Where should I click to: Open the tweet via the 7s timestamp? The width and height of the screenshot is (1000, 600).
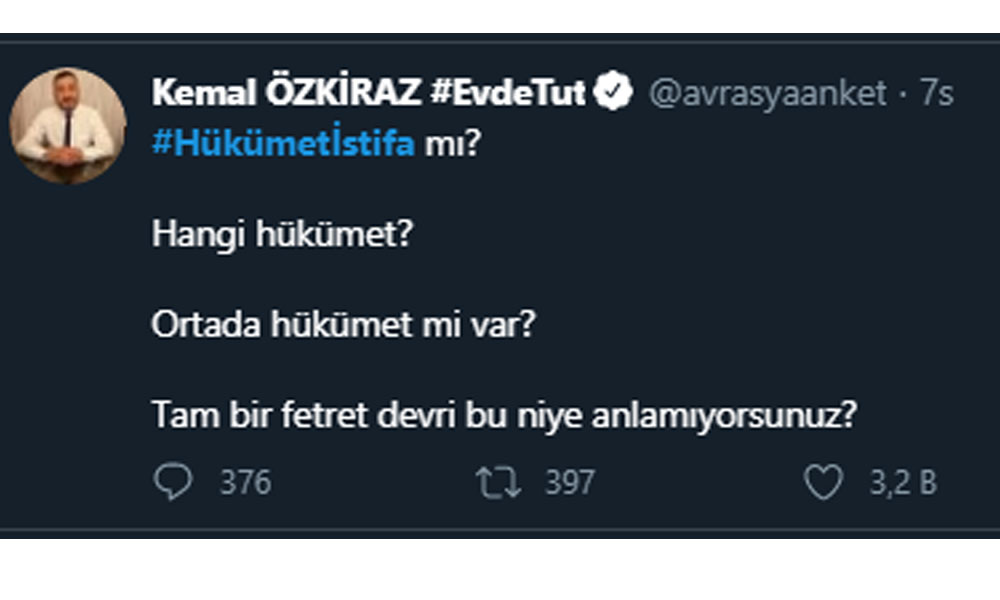tap(937, 93)
